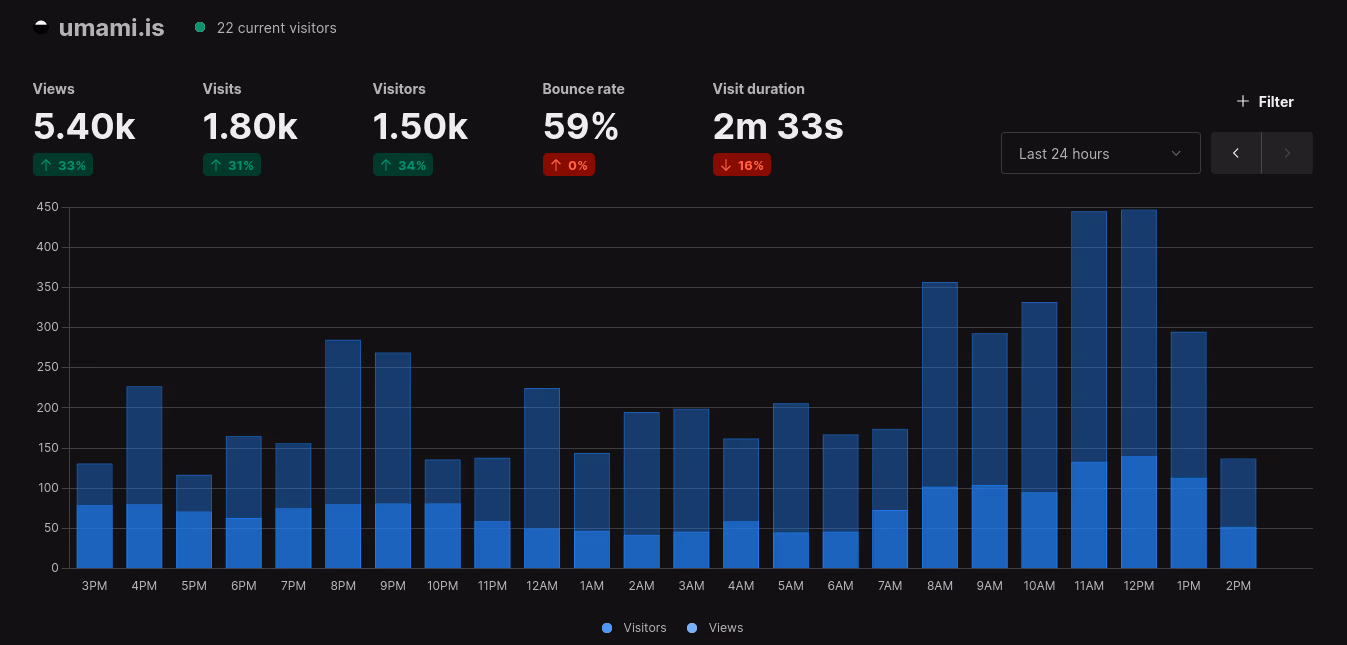Image resolution: width=1347 pixels, height=645 pixels.
Task: Click the 2AM x-axis label
Action: pyautogui.click(x=641, y=586)
